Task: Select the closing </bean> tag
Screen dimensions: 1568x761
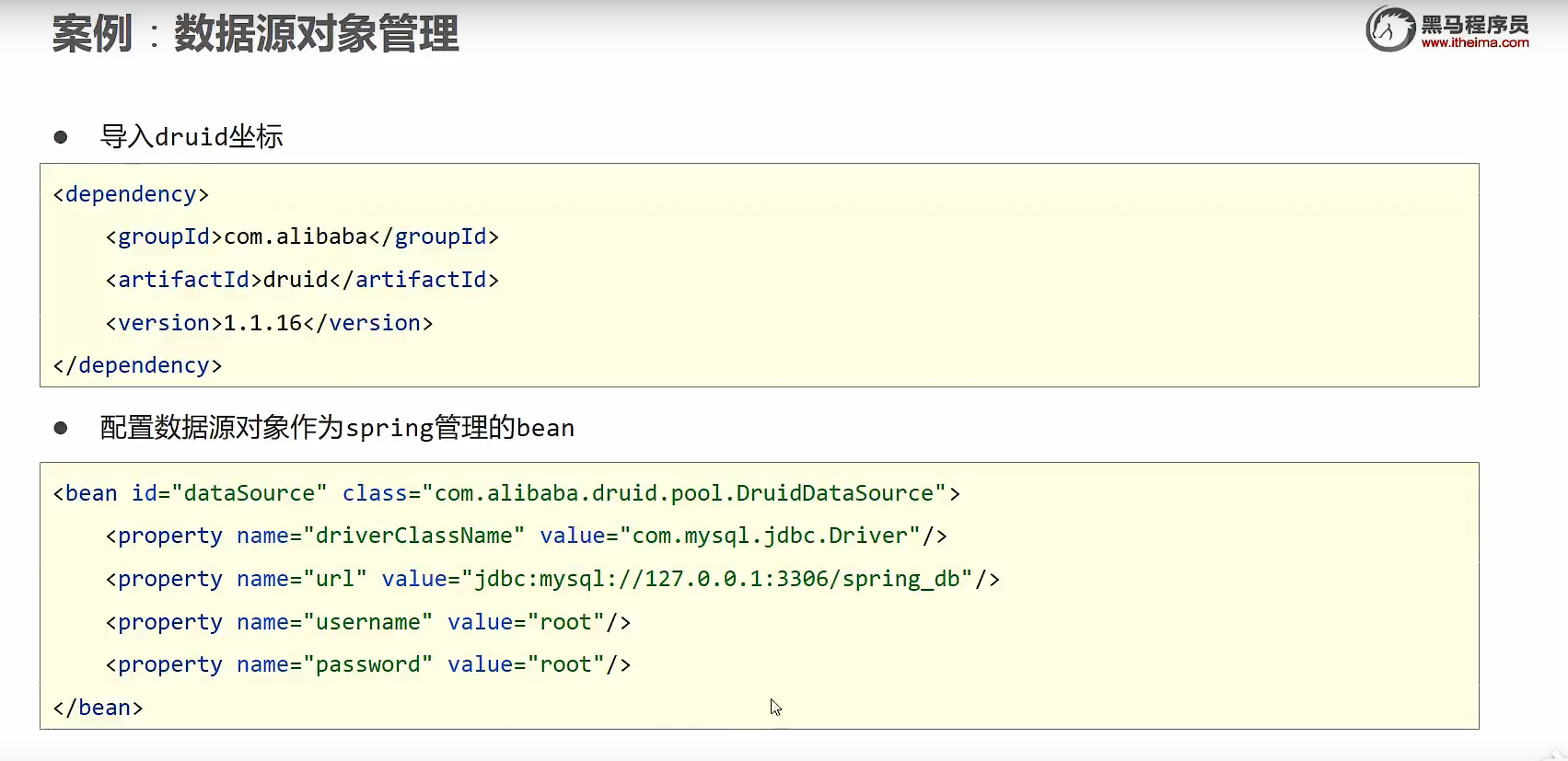Action: click(99, 708)
